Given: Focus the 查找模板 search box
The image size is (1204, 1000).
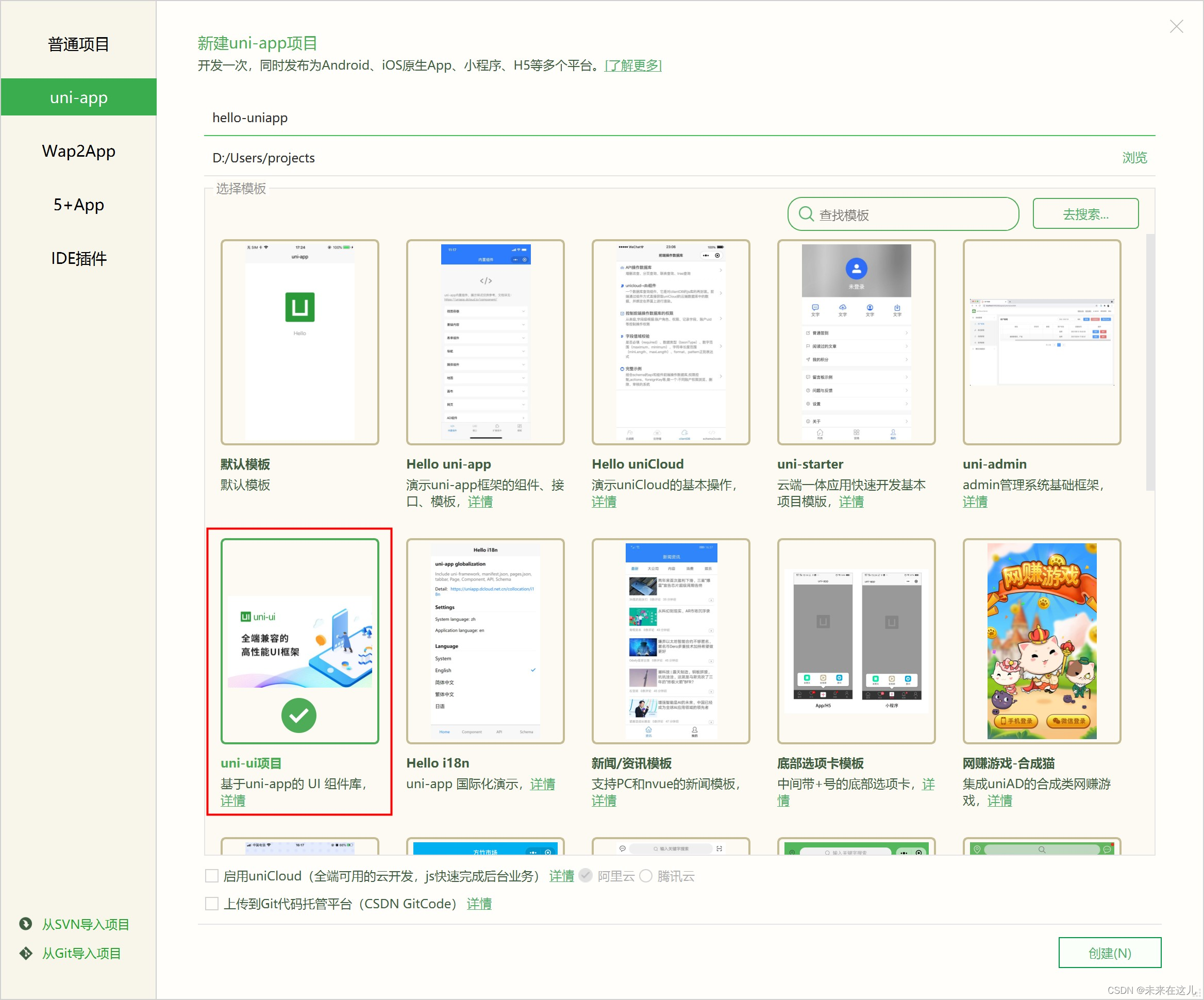Looking at the screenshot, I should point(903,214).
